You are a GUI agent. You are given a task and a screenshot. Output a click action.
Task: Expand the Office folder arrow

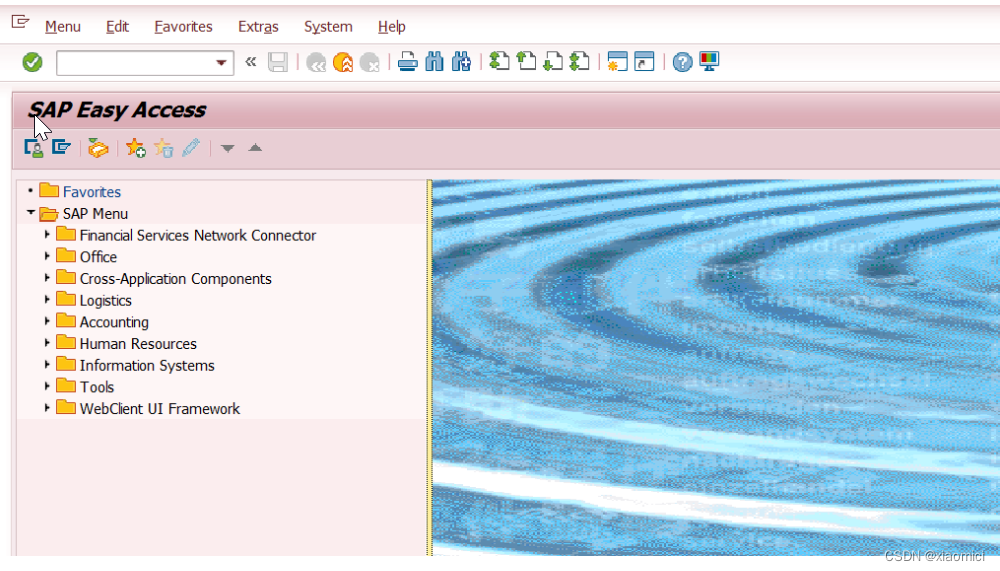[x=47, y=256]
